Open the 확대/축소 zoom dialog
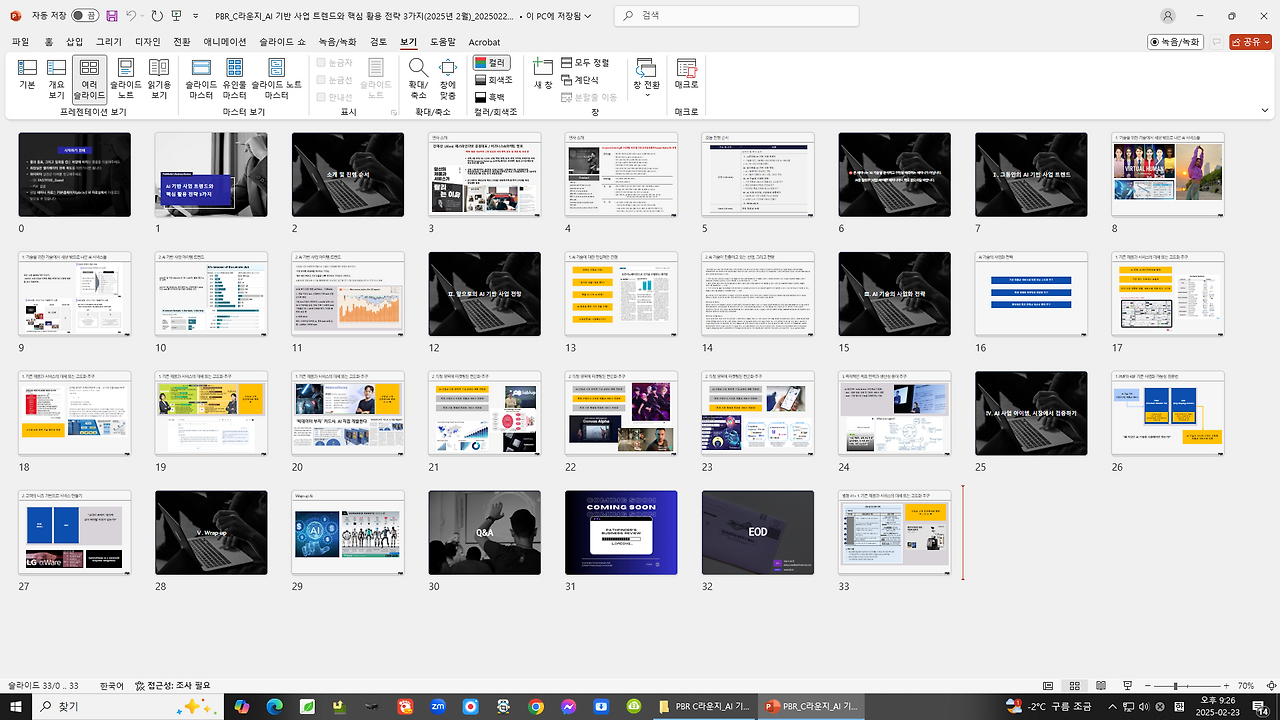1280x720 pixels. 418,77
